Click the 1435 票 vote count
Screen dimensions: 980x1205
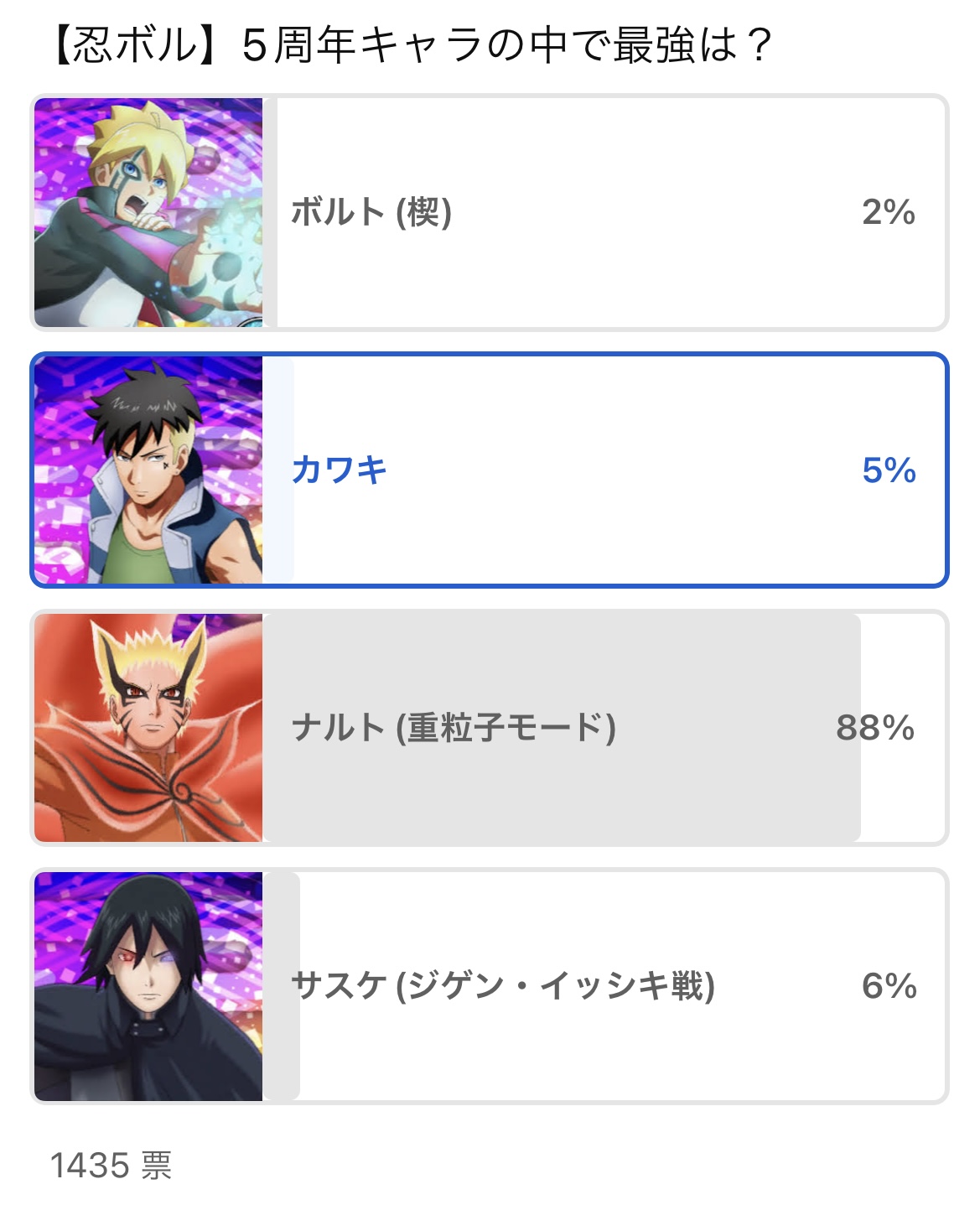(111, 1166)
